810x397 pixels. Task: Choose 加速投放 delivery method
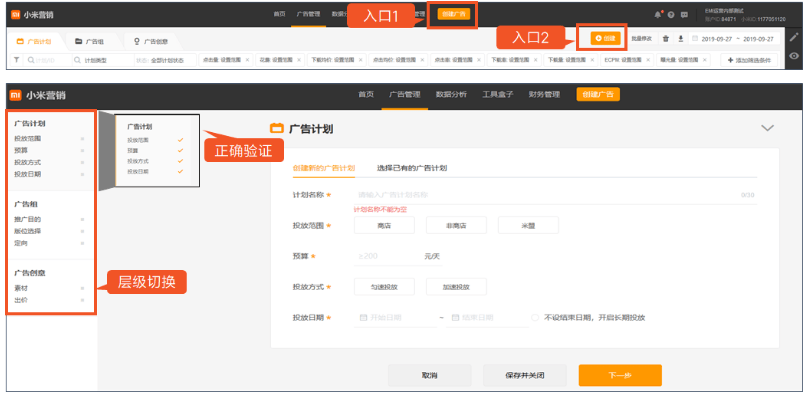click(456, 287)
